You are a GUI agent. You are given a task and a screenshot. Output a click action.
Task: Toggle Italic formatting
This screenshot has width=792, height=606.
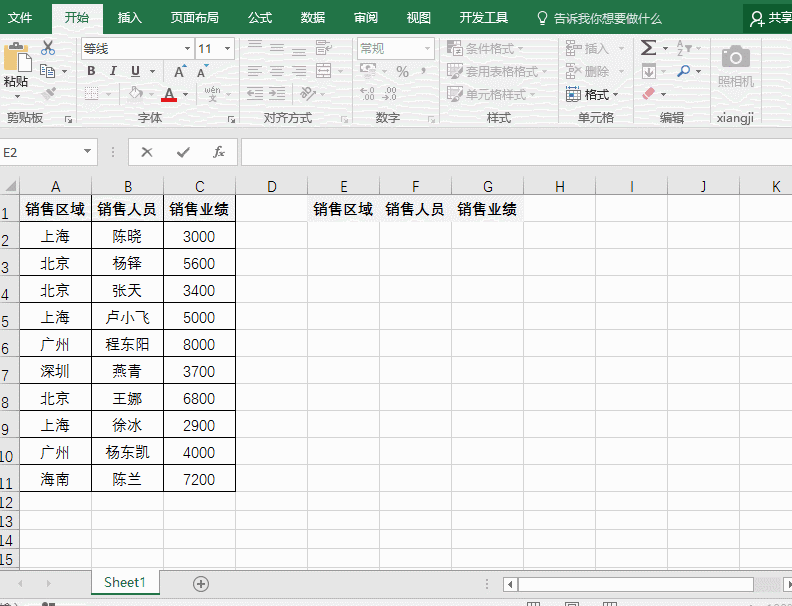113,71
